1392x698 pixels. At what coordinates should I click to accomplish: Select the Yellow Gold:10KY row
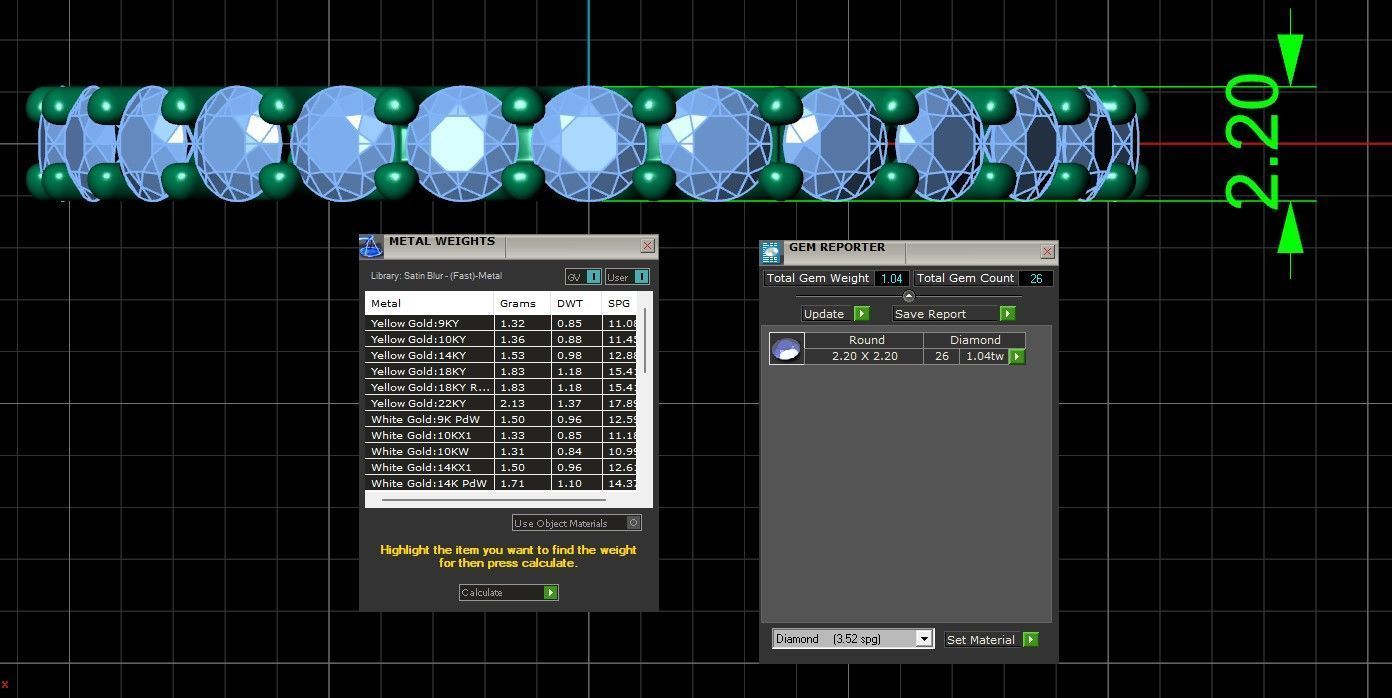pyautogui.click(x=500, y=339)
